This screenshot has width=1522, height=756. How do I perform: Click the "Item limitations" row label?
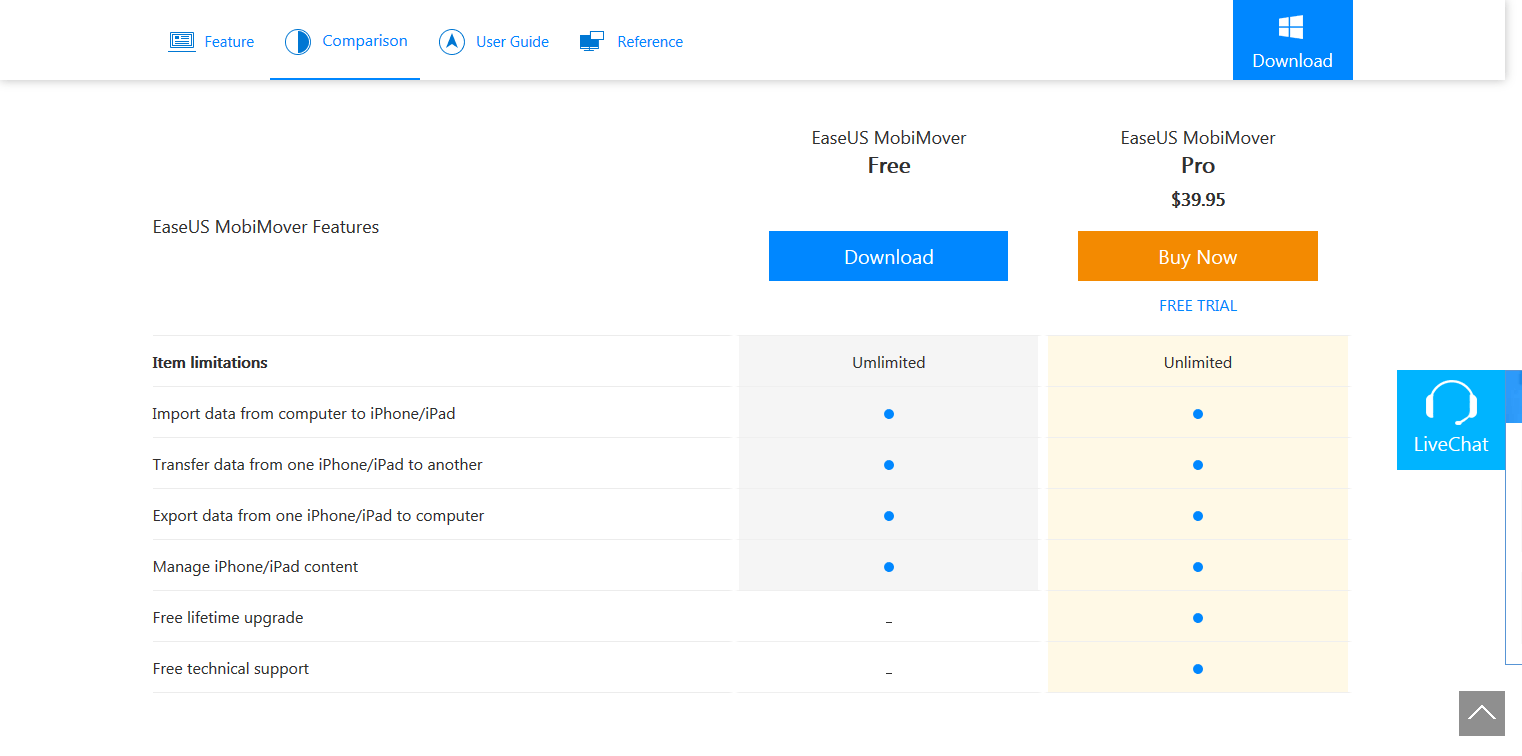pos(210,362)
